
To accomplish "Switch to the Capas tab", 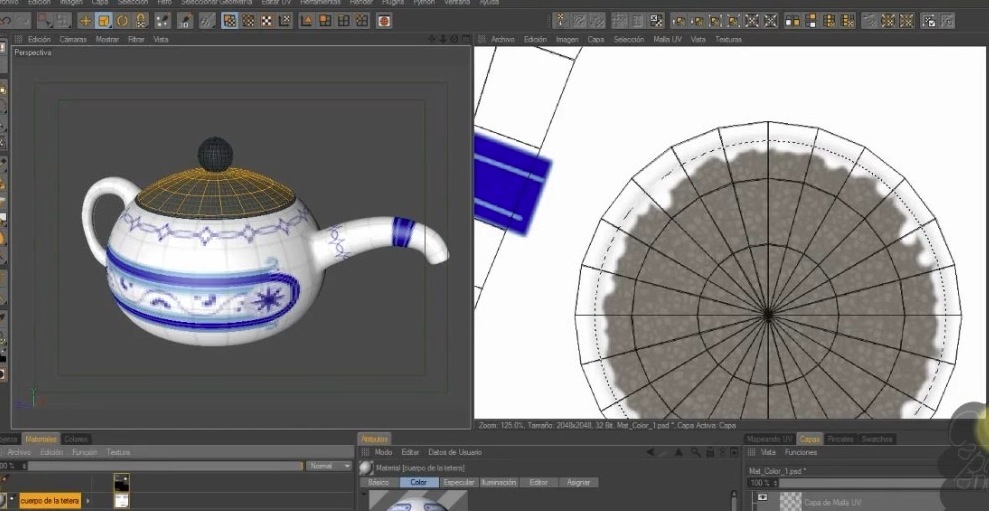I will click(x=810, y=439).
